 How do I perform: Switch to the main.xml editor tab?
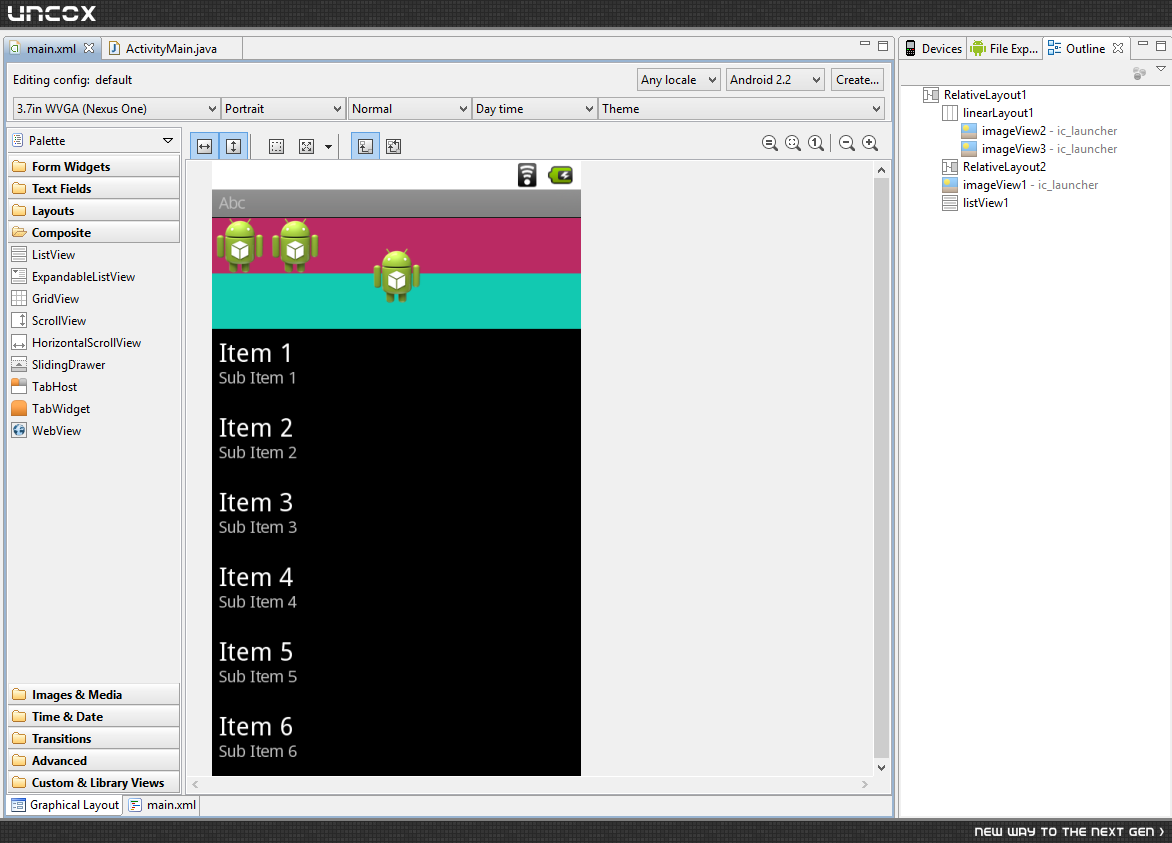[x=51, y=49]
